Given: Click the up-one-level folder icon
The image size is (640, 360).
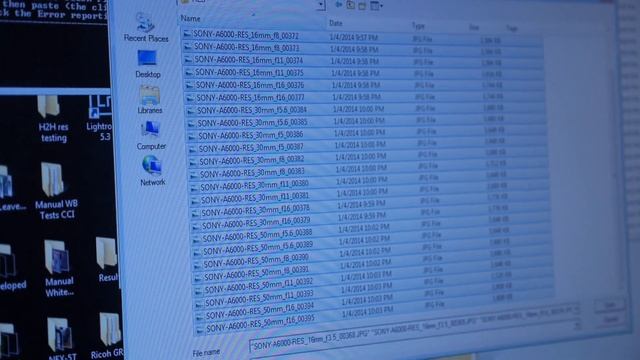Looking at the screenshot, I should (x=351, y=5).
